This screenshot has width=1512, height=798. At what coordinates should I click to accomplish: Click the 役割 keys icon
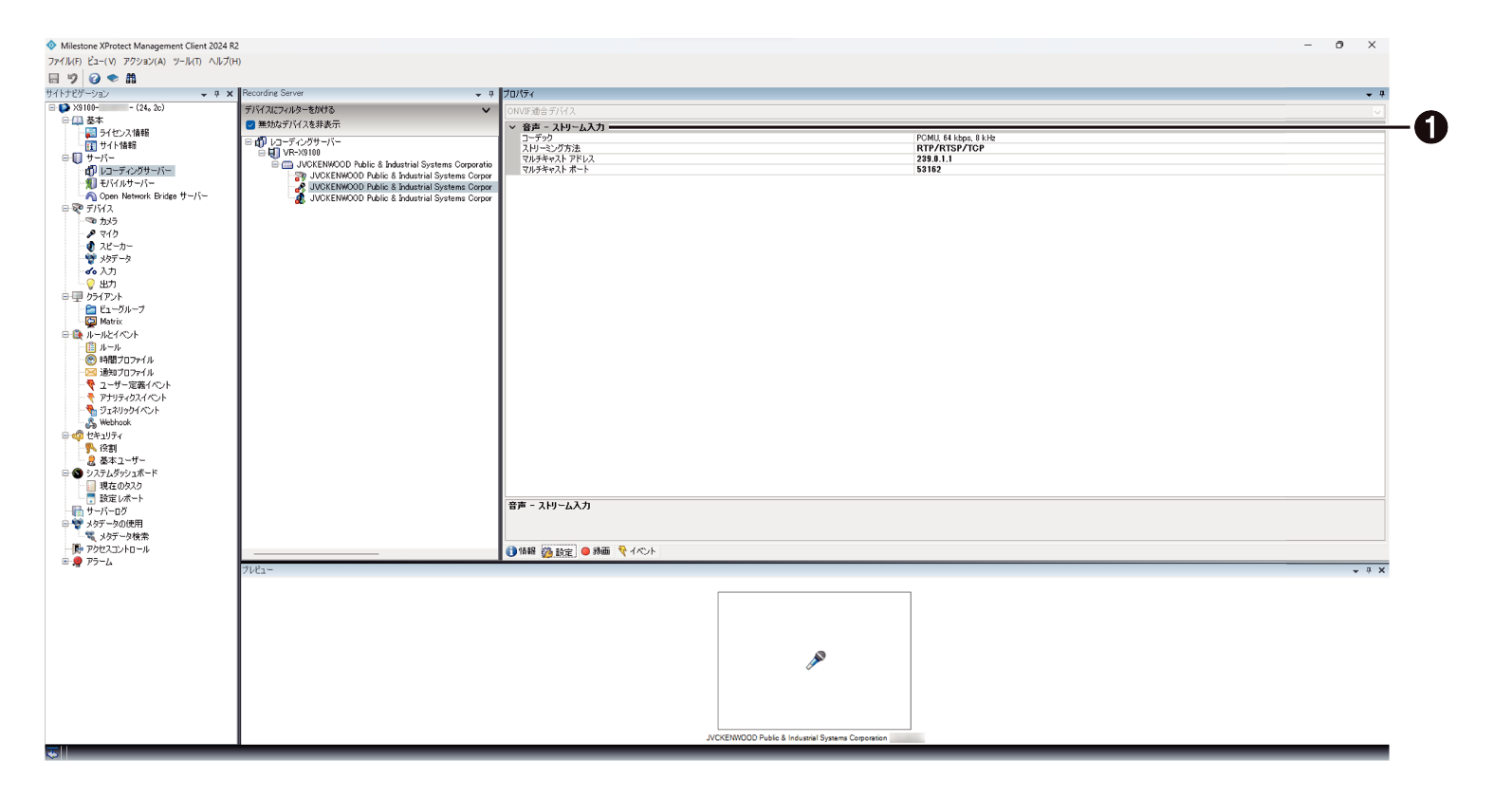pos(91,448)
